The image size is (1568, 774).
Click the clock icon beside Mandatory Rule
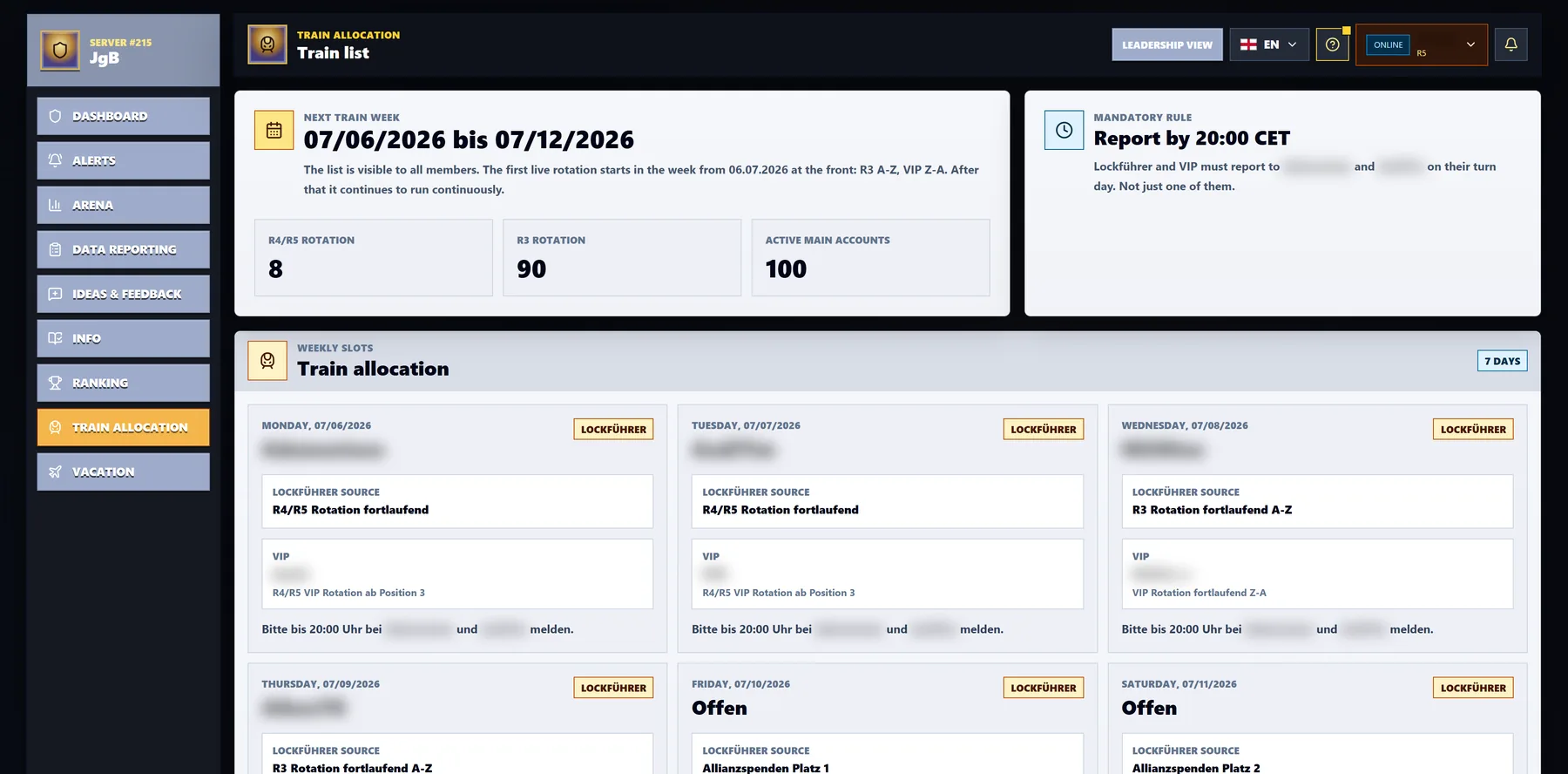(x=1064, y=130)
